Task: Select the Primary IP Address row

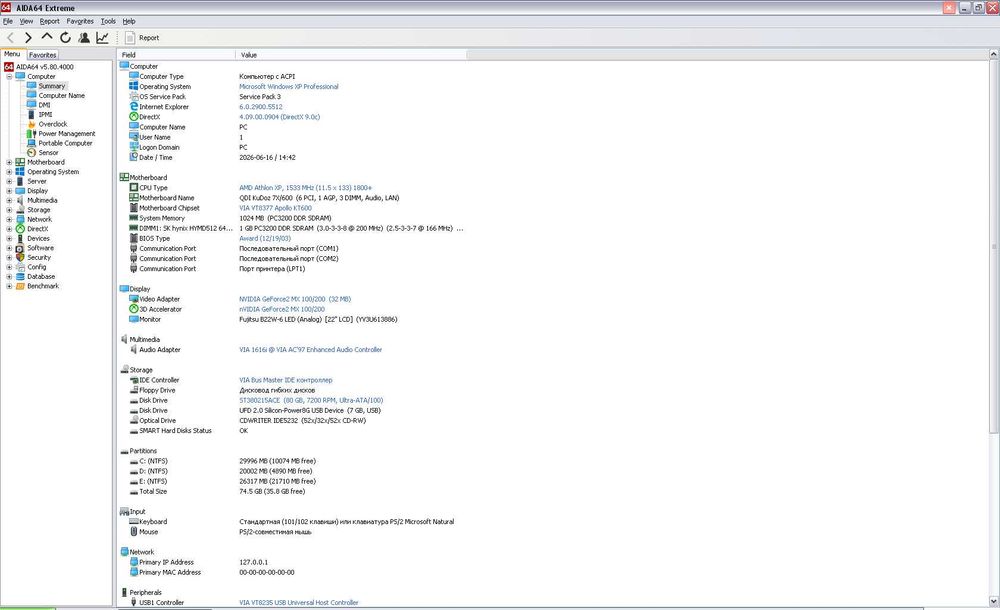Action: (x=291, y=562)
